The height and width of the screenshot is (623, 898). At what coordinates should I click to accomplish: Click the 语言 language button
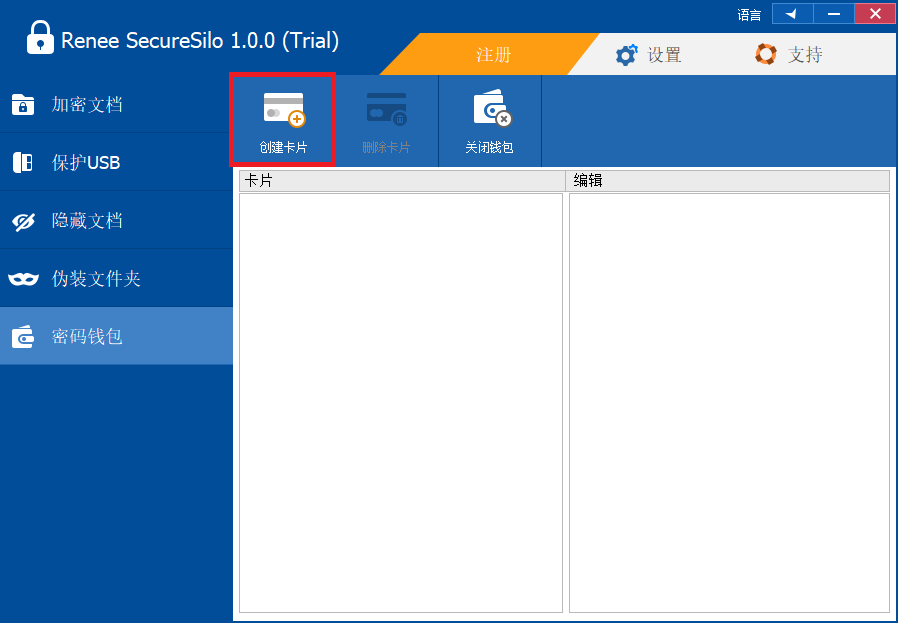pos(749,14)
